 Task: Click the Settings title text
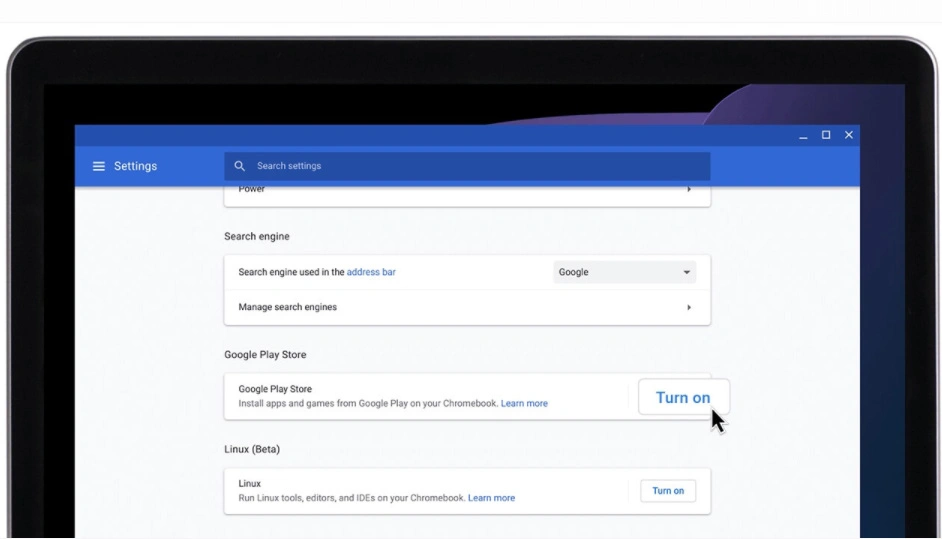(x=135, y=166)
